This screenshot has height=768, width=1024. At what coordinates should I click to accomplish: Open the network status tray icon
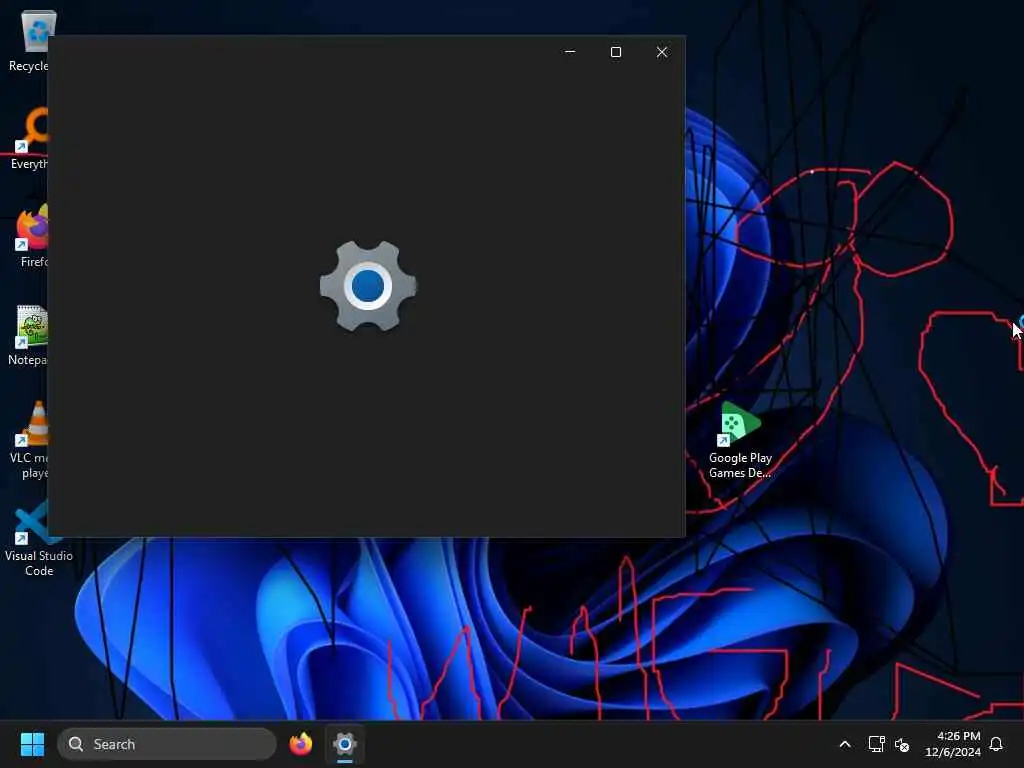click(876, 744)
